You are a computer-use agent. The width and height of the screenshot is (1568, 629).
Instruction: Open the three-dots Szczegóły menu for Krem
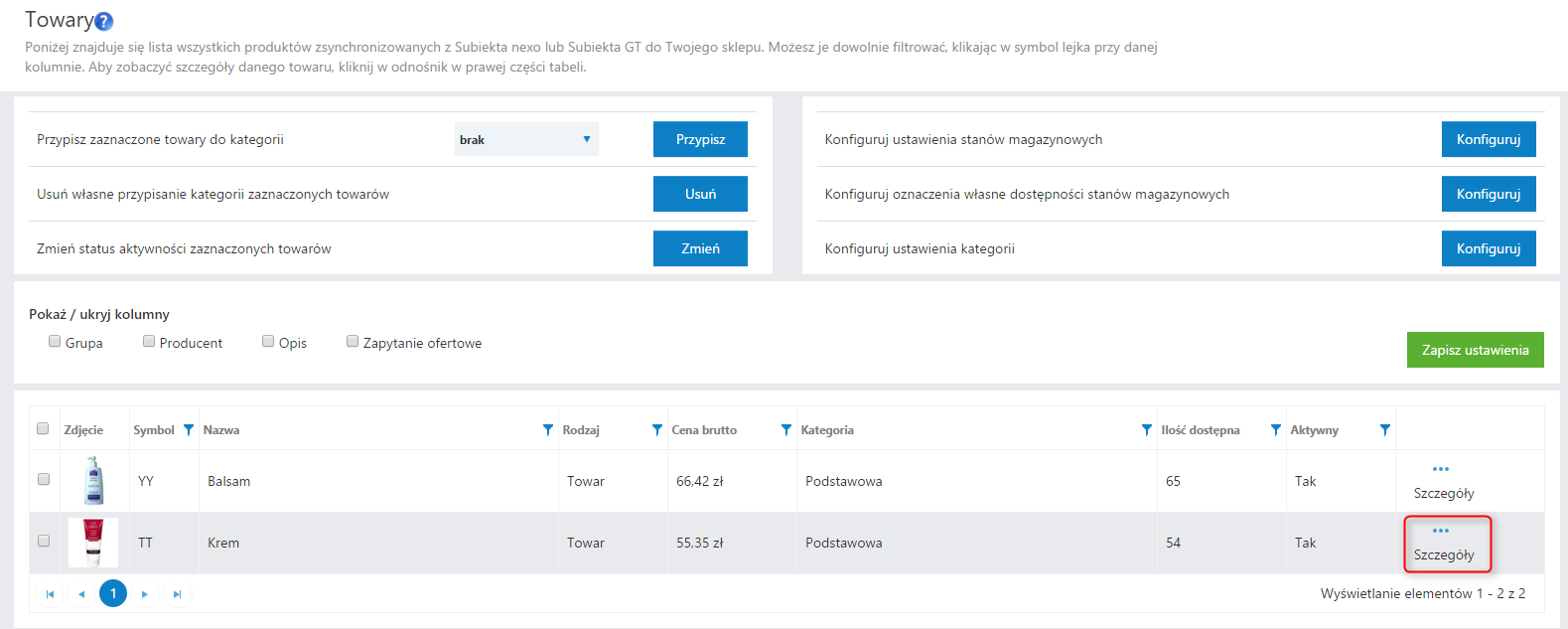pyautogui.click(x=1441, y=532)
